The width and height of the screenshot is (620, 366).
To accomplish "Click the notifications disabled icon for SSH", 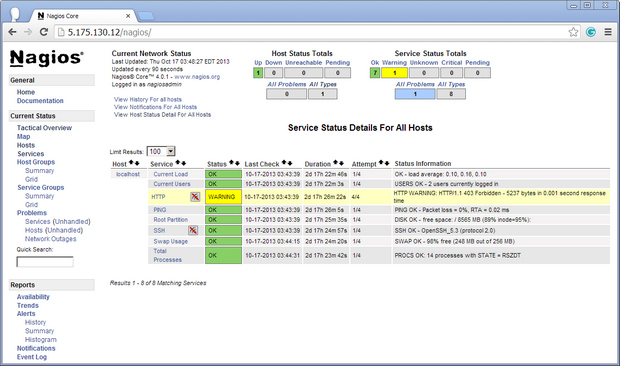I will point(193,230).
